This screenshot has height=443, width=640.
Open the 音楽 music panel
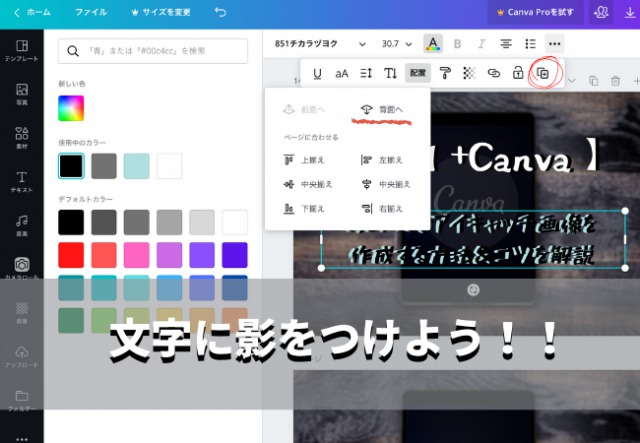coord(22,225)
